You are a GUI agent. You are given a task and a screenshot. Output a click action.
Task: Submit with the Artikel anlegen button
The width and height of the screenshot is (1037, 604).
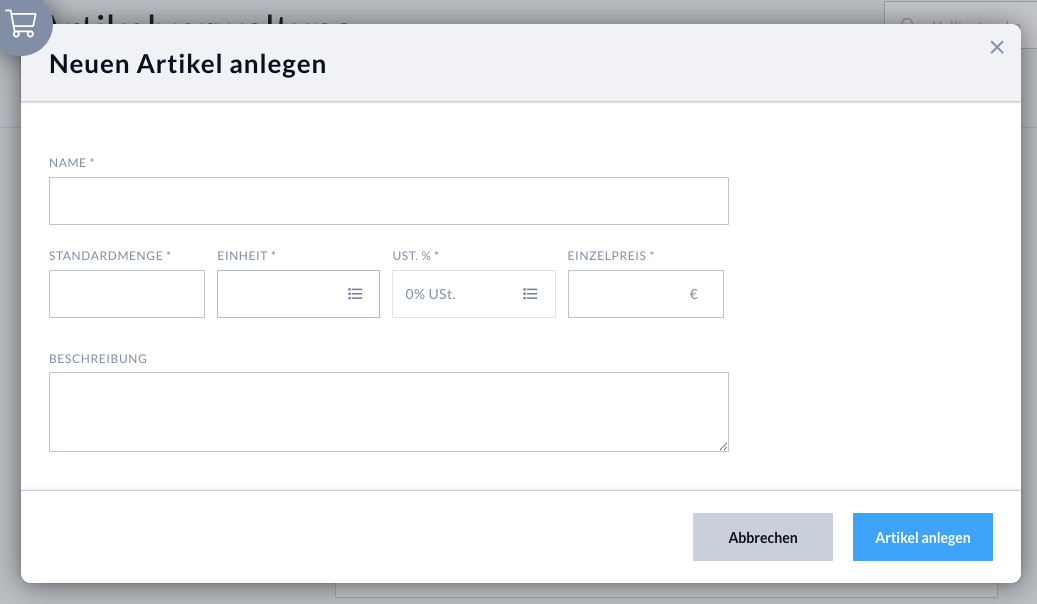coord(922,537)
